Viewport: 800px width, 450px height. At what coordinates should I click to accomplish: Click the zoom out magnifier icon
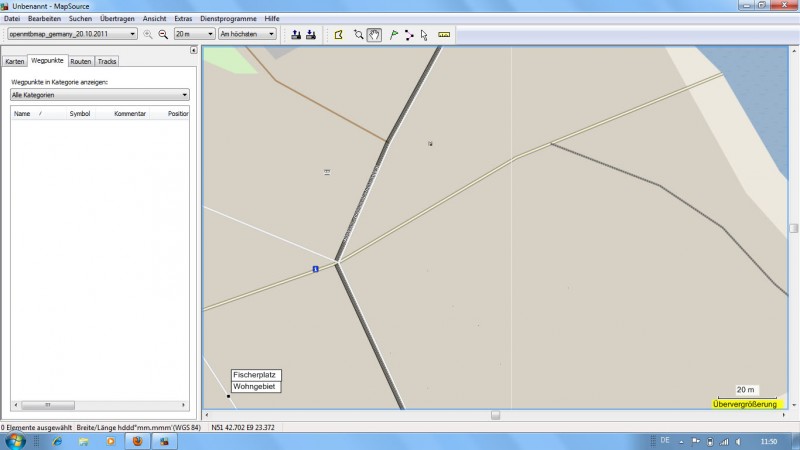click(163, 34)
